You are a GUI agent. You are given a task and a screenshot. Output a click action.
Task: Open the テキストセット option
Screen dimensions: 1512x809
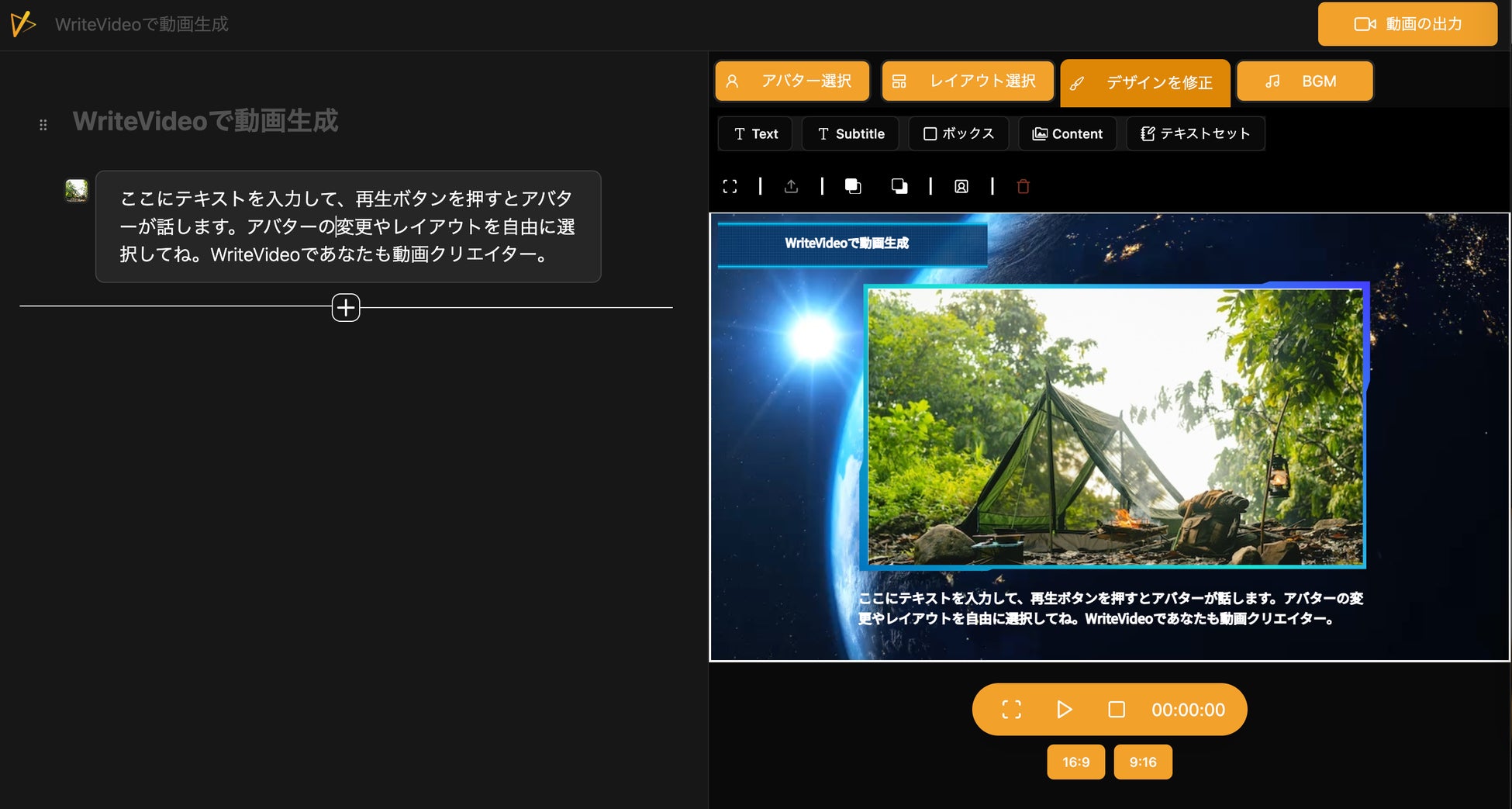tap(1195, 133)
